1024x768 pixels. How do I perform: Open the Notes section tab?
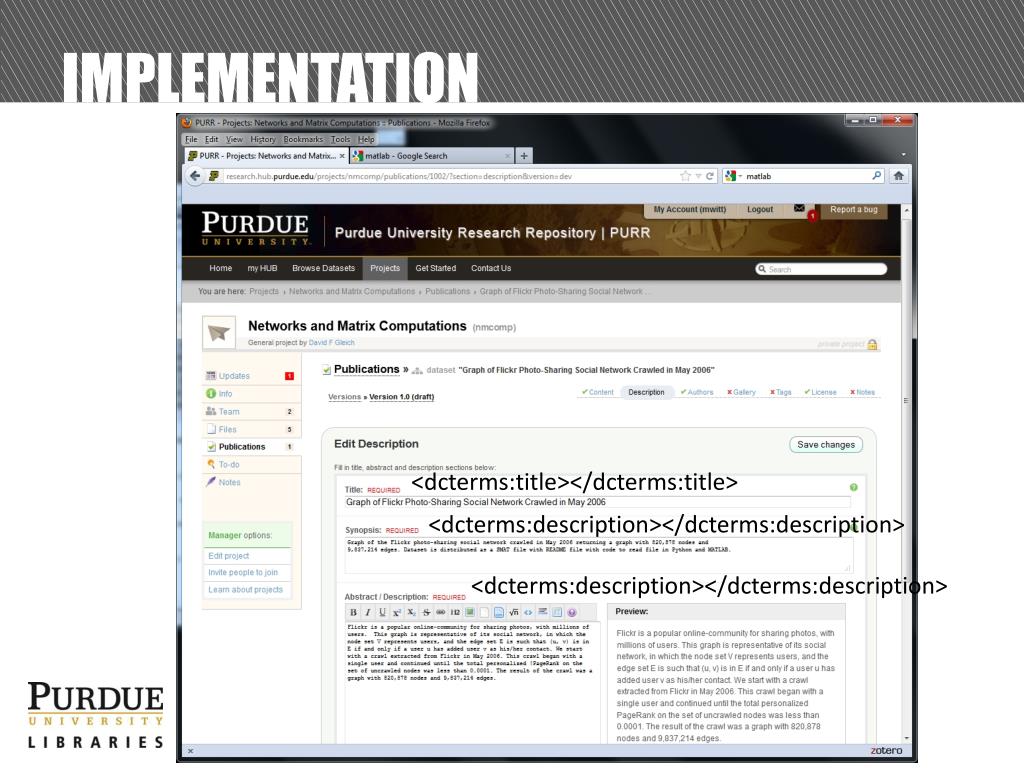click(x=862, y=392)
